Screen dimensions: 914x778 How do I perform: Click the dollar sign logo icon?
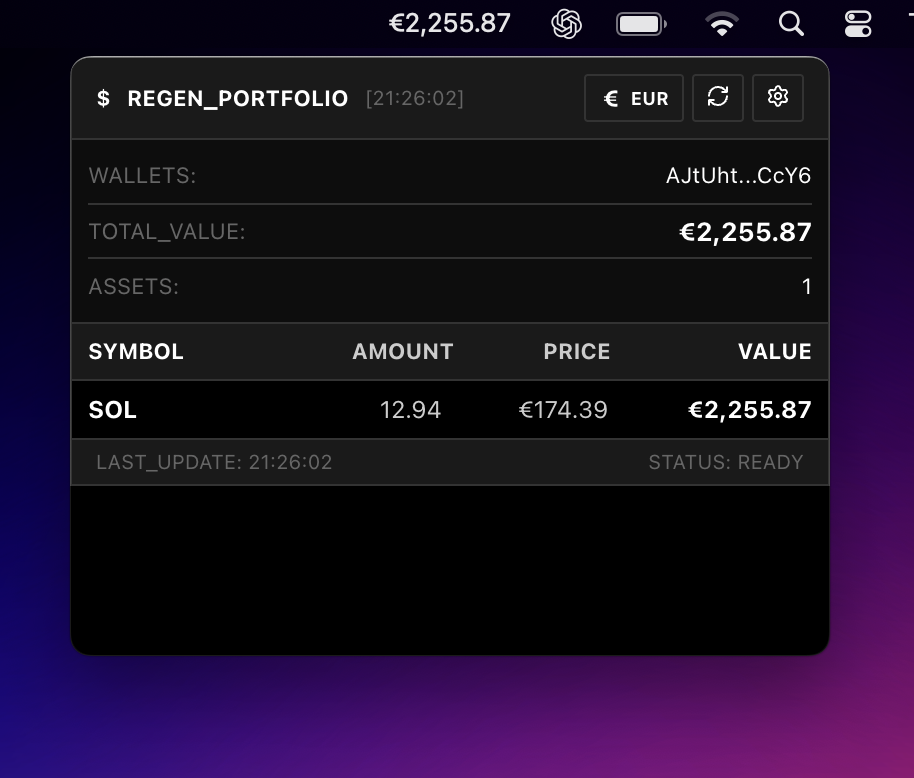coord(103,99)
